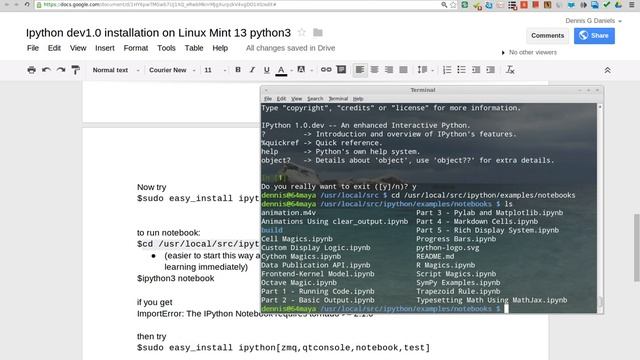The width and height of the screenshot is (640, 360).
Task: Increase the paragraph indent
Action: [491, 70]
